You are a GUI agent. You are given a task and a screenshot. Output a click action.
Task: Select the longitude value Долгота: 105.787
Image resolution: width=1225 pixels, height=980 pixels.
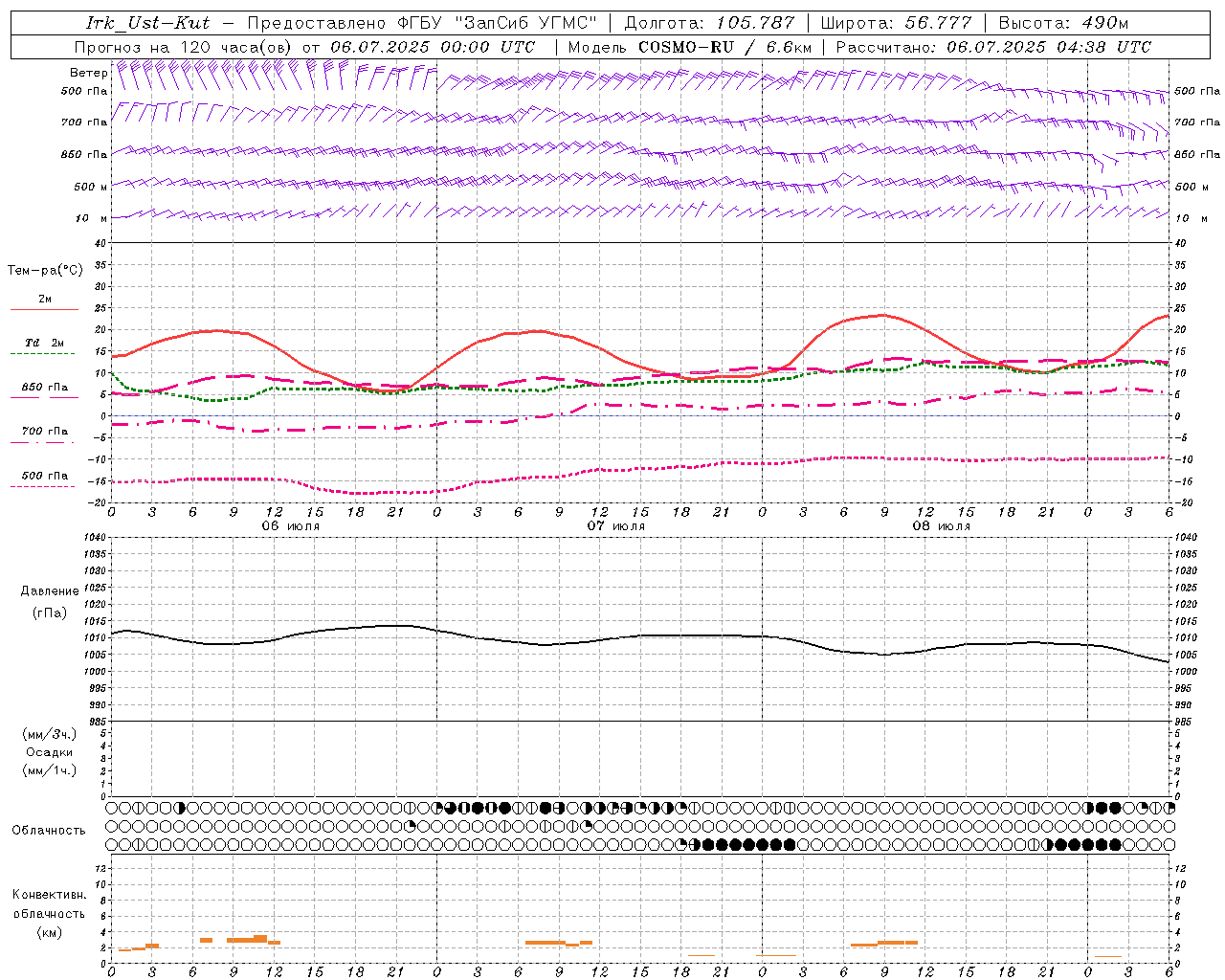point(710,23)
